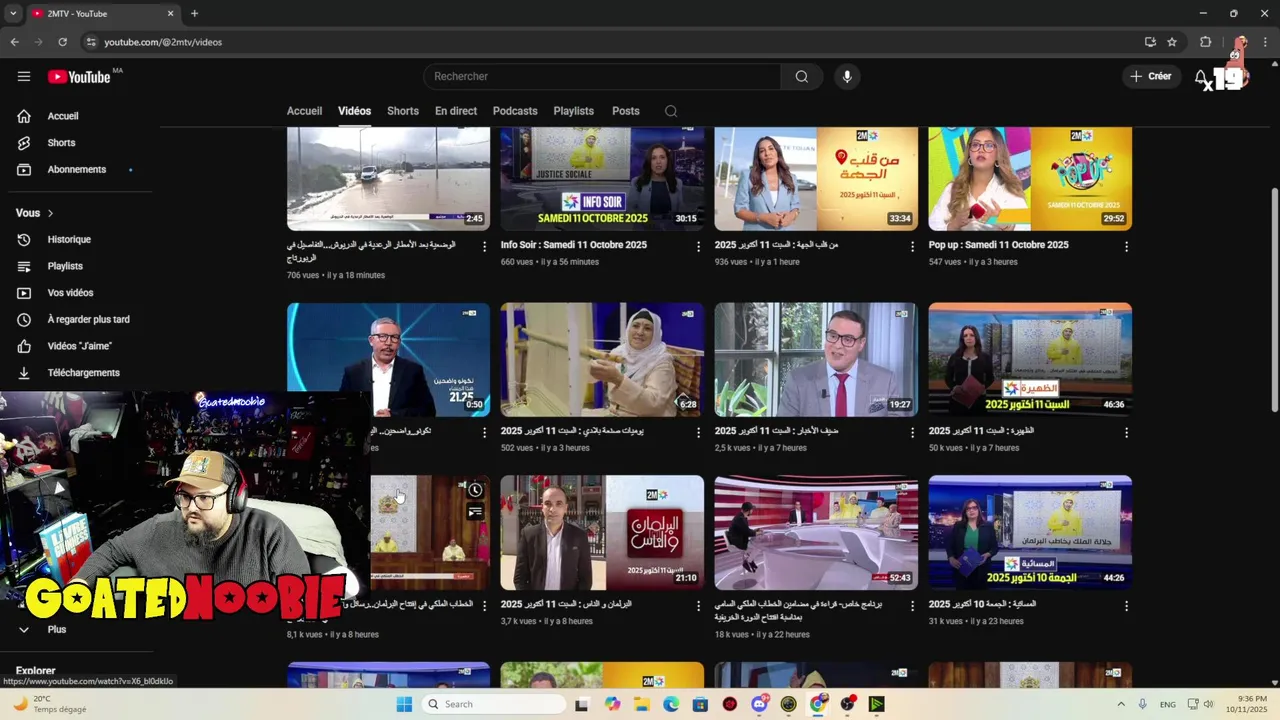Screen dimensions: 1280x720
Task: Open video title Info Soir : Samedi 11 Octobre 2025
Action: [x=574, y=245]
